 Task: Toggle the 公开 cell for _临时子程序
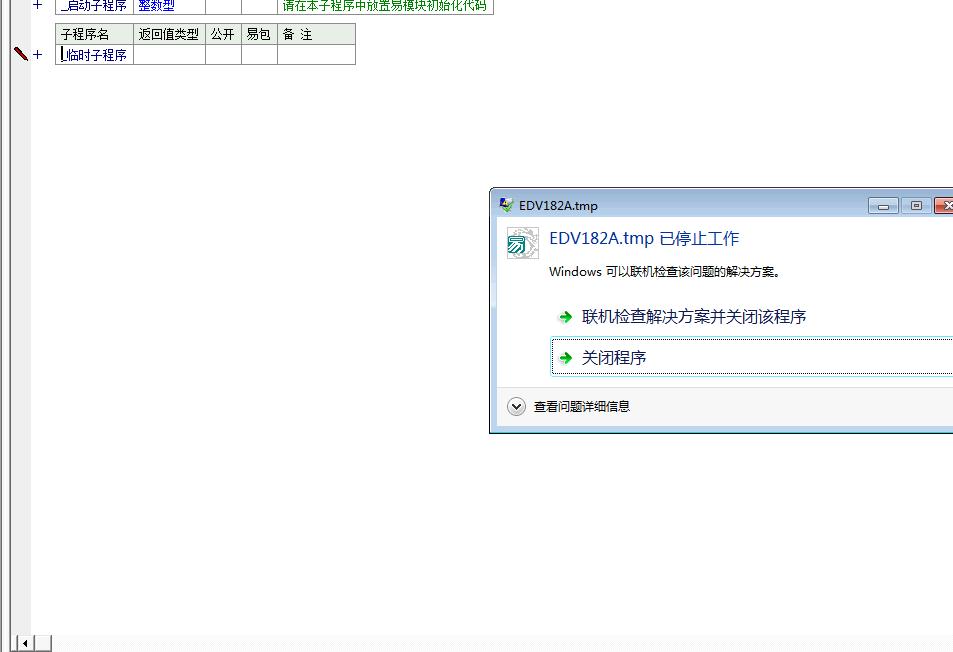[223, 55]
